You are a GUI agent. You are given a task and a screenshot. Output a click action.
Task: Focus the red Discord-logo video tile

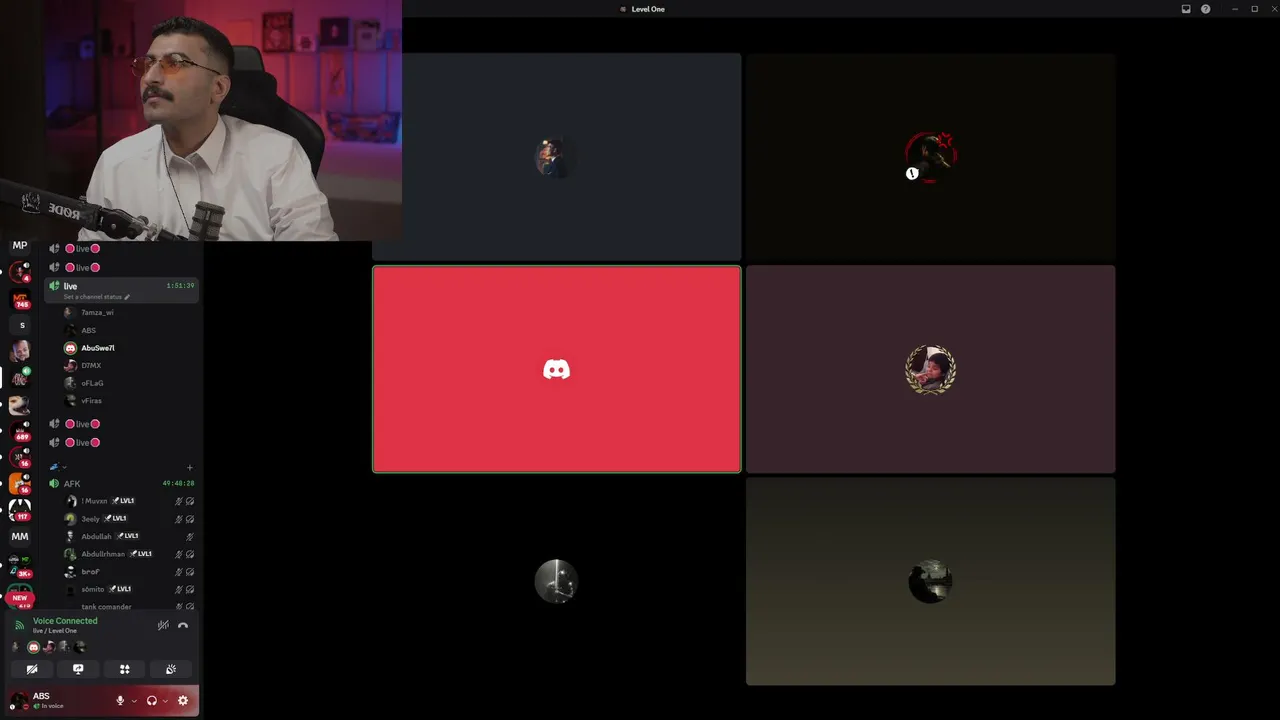point(557,369)
